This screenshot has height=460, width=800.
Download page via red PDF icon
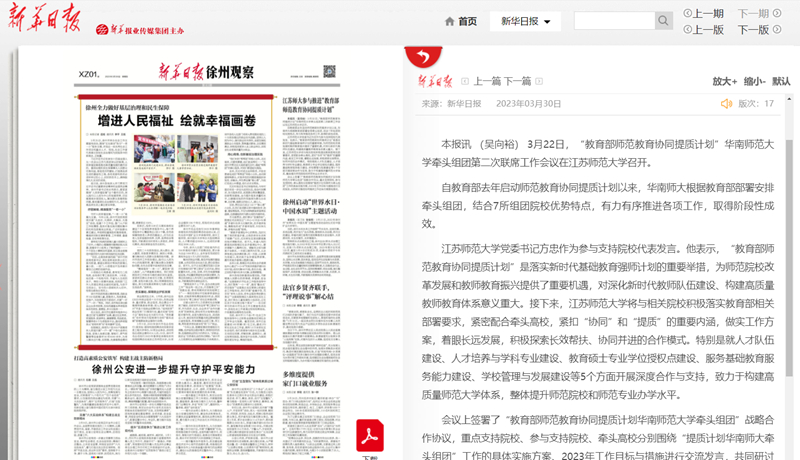pyautogui.click(x=370, y=435)
